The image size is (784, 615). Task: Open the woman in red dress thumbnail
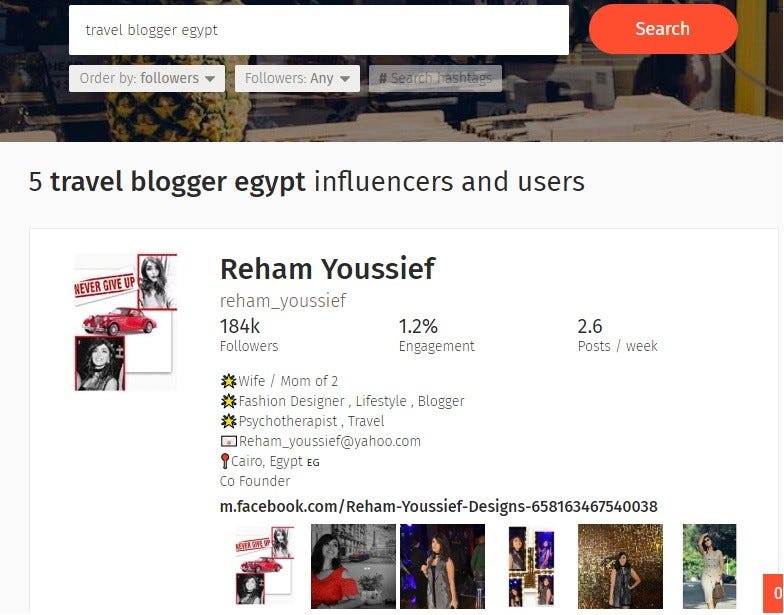353,566
